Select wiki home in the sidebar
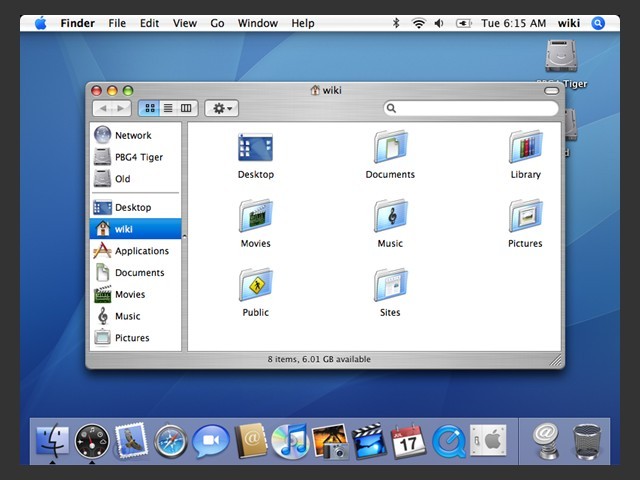The image size is (640, 480). [x=135, y=229]
